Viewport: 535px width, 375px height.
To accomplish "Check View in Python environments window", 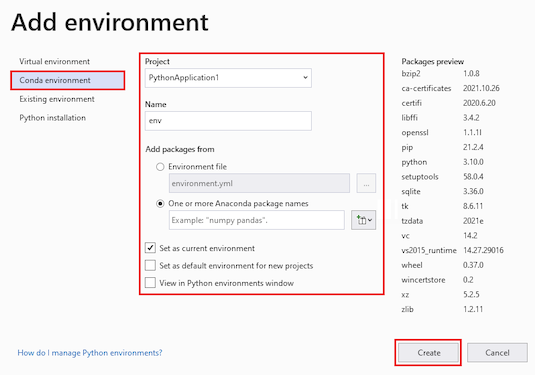I will tap(150, 283).
